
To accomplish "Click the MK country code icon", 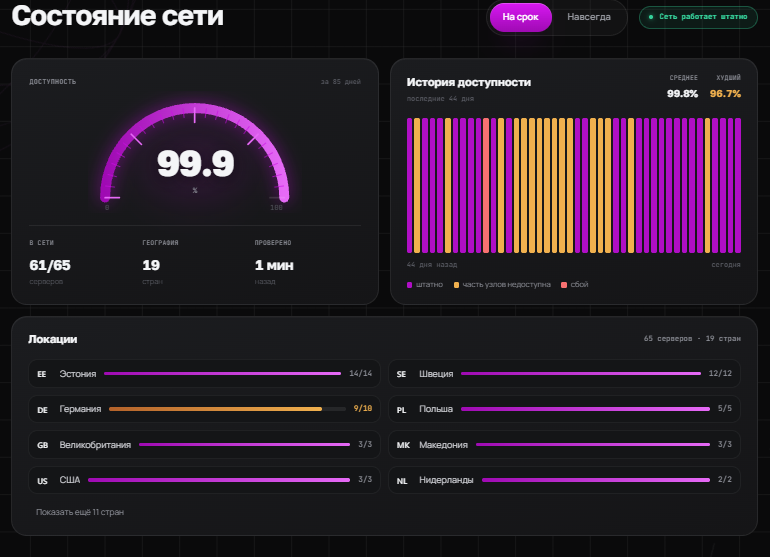I will (x=403, y=445).
